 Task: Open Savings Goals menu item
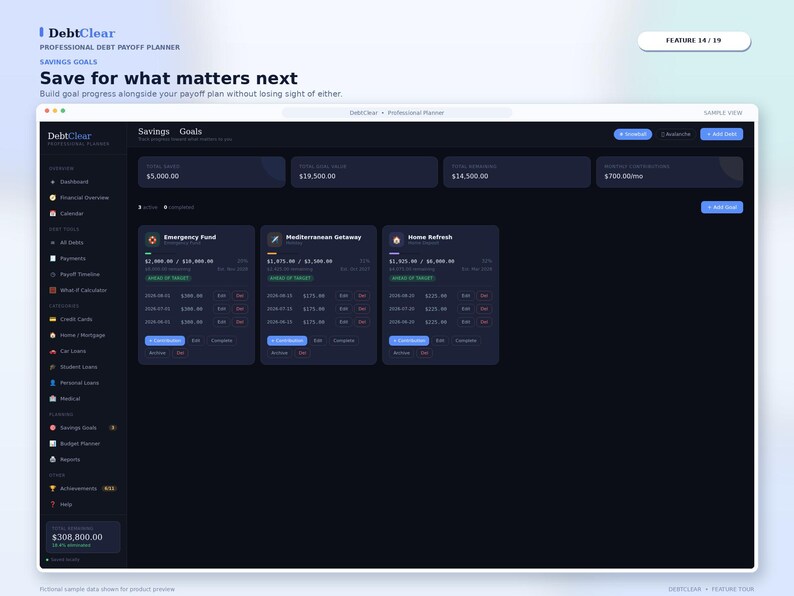pyautogui.click(x=84, y=428)
